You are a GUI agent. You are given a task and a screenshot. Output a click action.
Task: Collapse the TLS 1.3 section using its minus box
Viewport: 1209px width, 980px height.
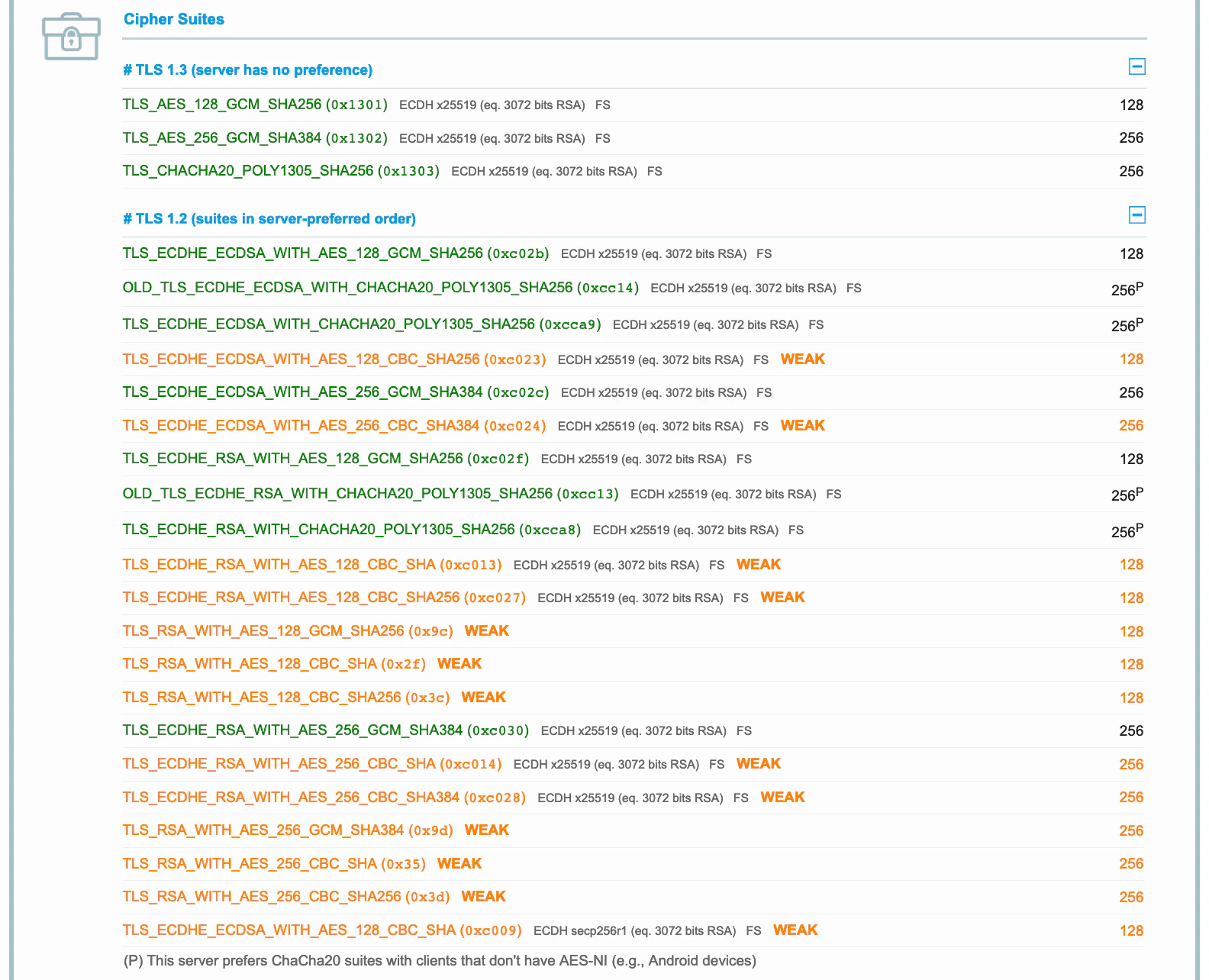(x=1136, y=66)
